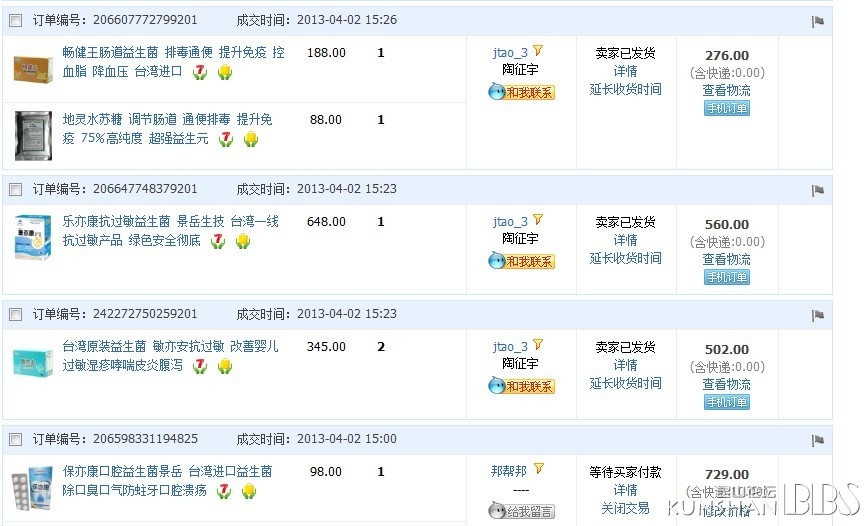
Task: Open 详情 link of the 560.00 order
Action: [626, 240]
